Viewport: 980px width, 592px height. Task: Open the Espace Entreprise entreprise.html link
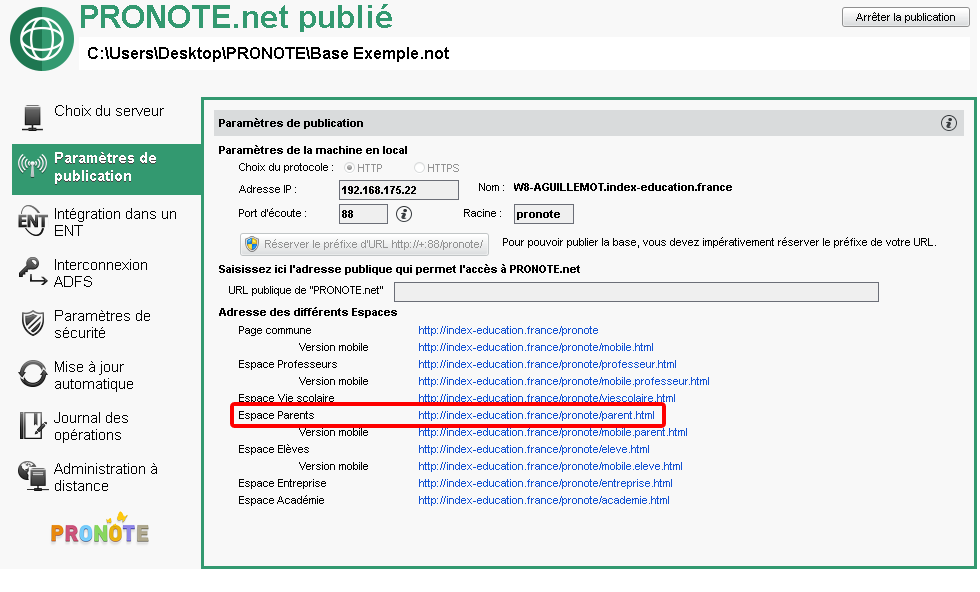pos(545,483)
